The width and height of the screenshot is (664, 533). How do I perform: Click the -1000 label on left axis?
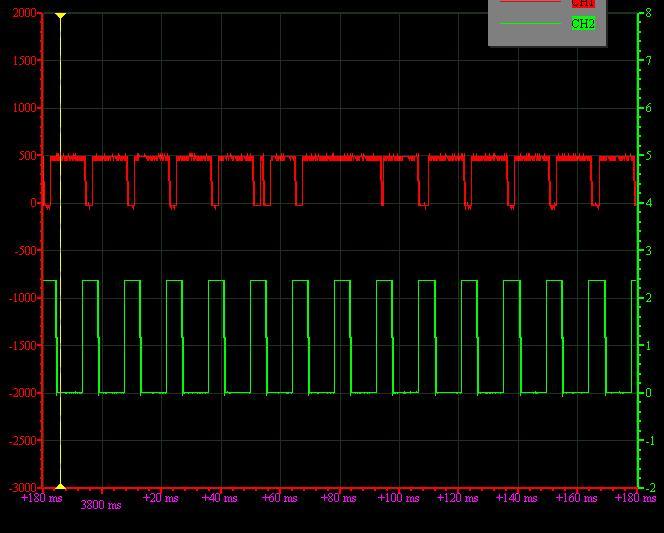23,298
